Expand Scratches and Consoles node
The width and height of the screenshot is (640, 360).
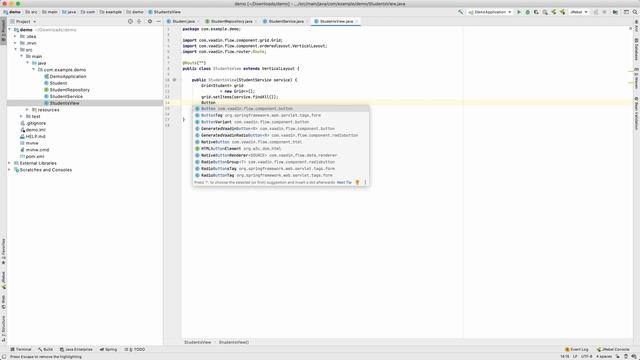pos(10,170)
